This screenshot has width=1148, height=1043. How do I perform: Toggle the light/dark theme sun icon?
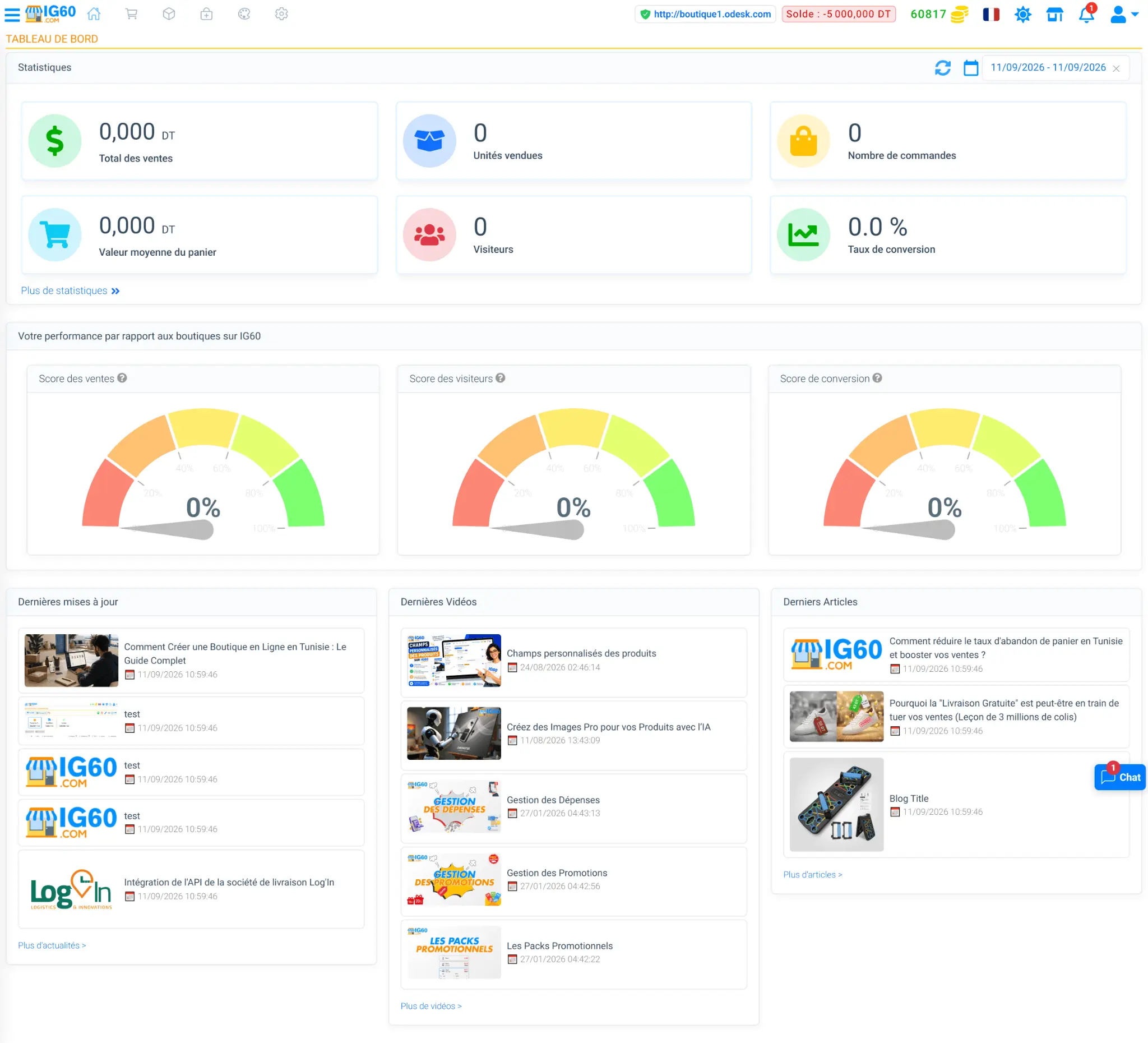[1023, 14]
